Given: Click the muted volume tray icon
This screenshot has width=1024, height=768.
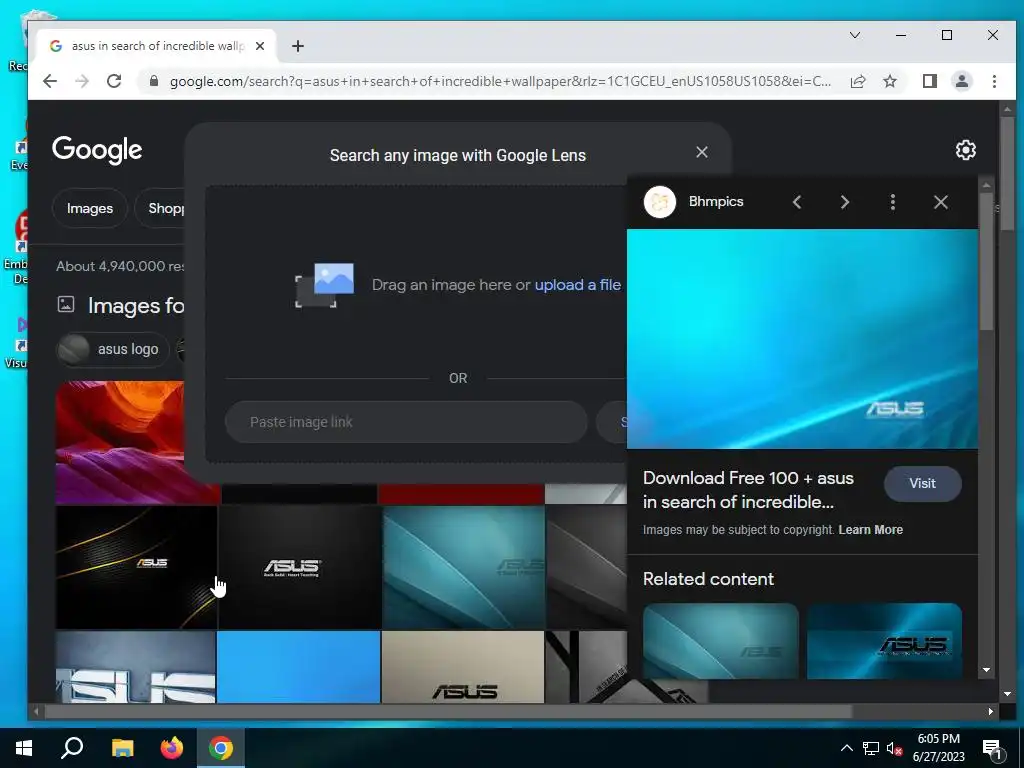Looking at the screenshot, I should tap(895, 748).
